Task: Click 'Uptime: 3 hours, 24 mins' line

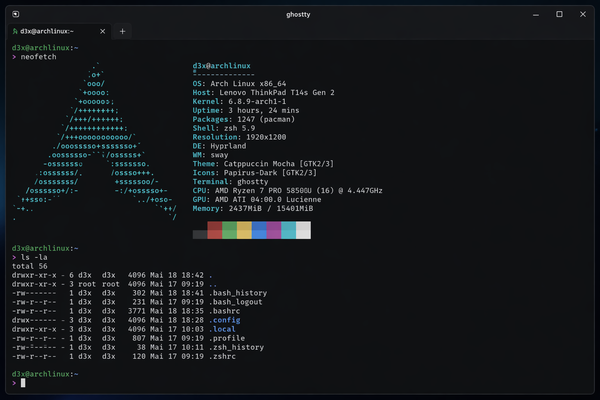Action: [246, 110]
